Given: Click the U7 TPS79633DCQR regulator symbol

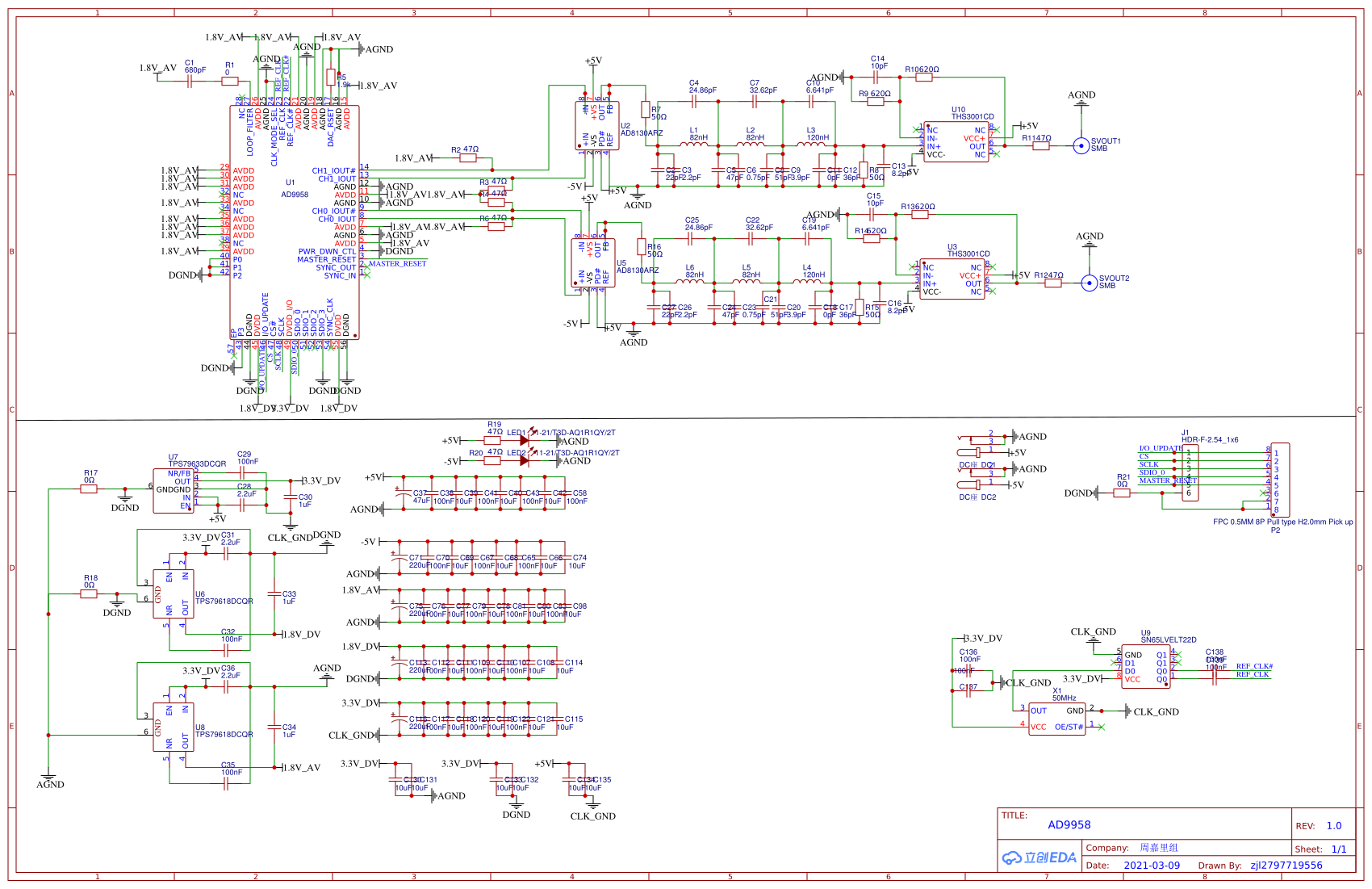Looking at the screenshot, I should coord(174,491).
